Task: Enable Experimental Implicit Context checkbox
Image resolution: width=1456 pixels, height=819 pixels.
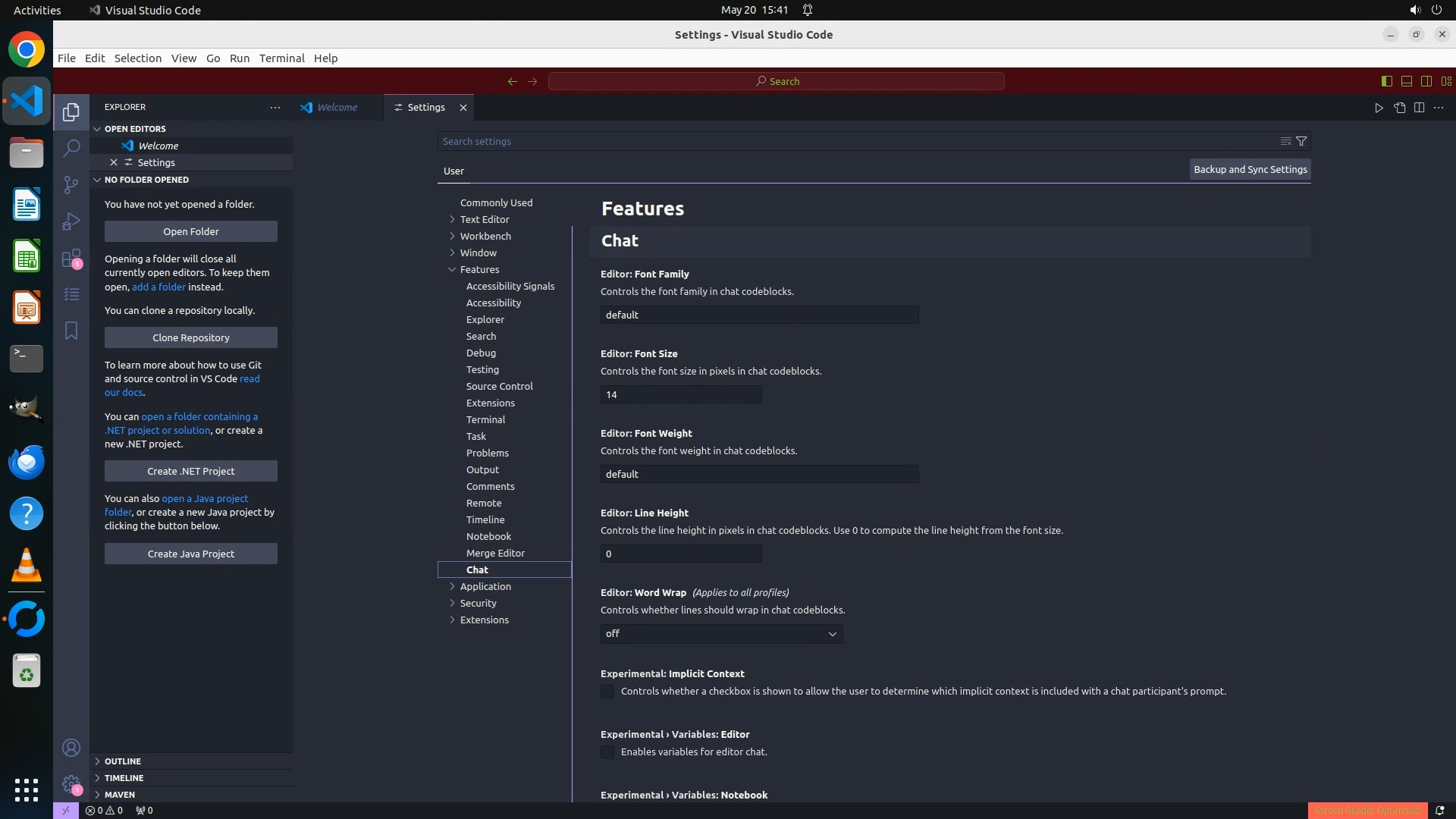Action: 607,692
